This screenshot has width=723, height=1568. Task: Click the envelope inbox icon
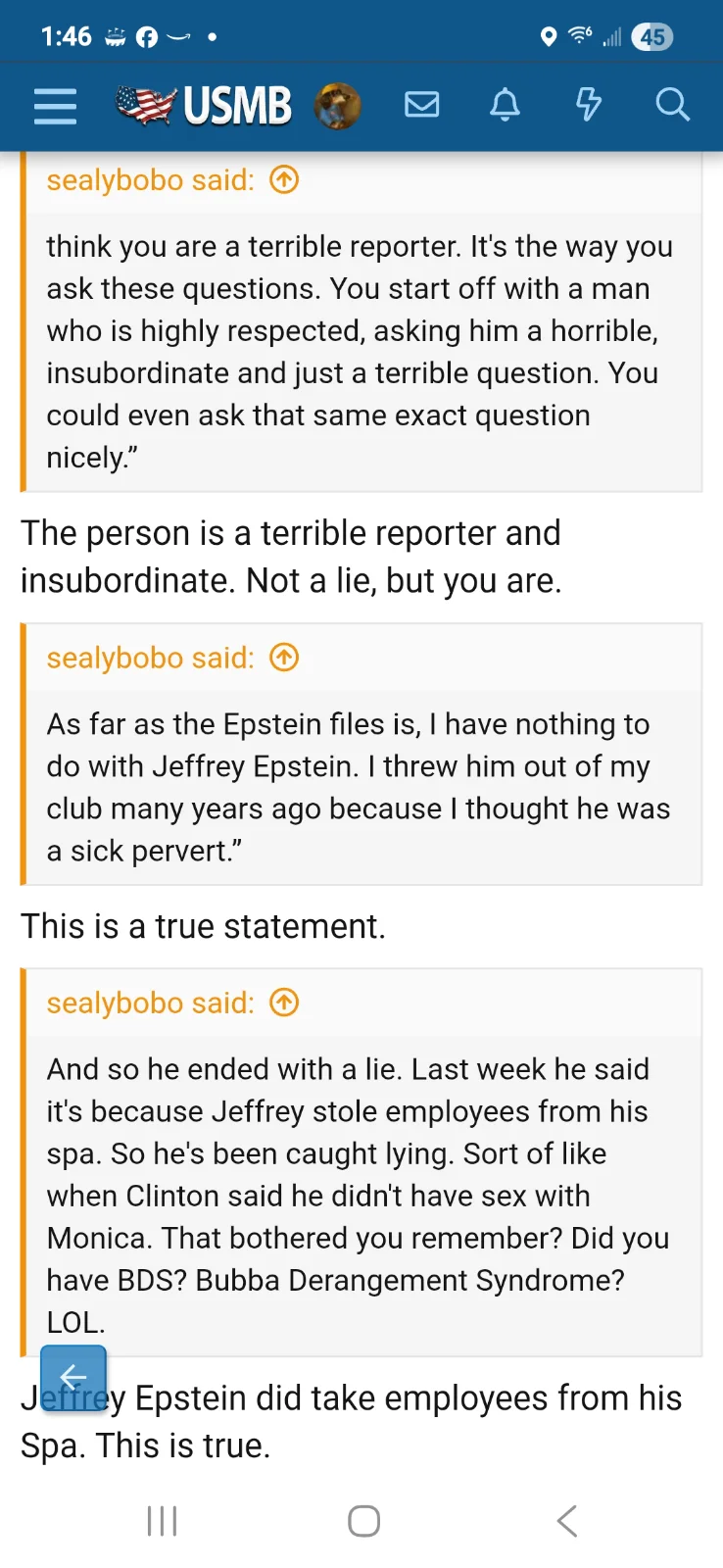pos(421,105)
